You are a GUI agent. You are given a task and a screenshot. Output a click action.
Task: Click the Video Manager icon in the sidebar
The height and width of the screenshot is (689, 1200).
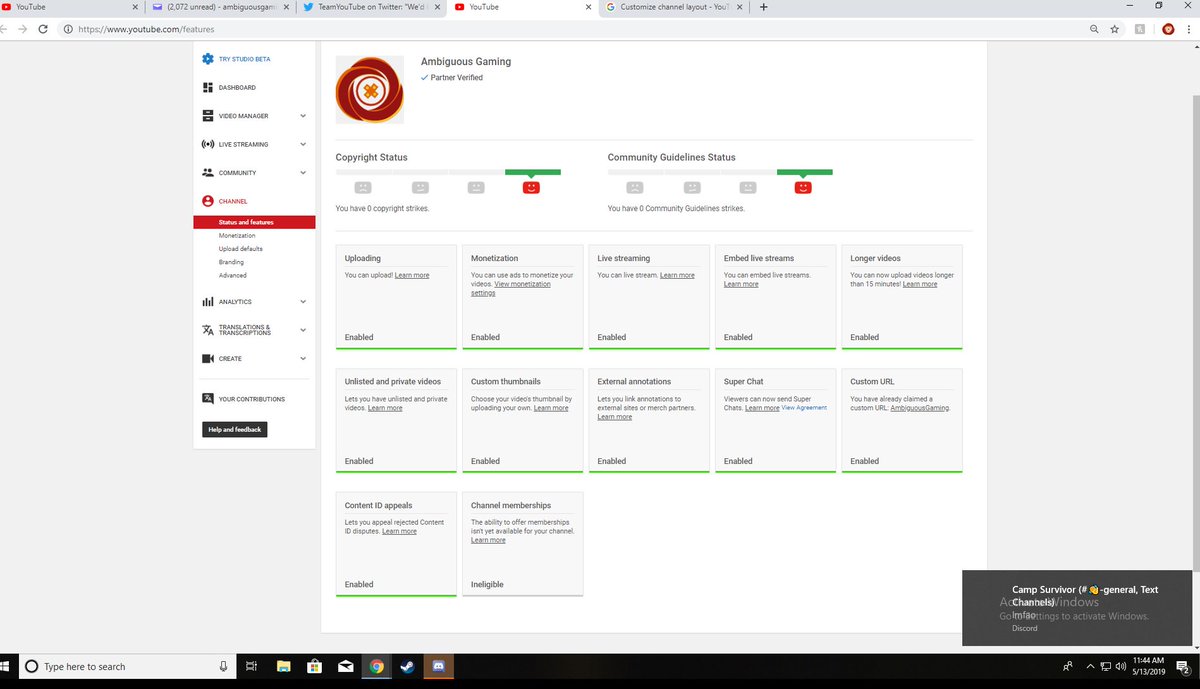pyautogui.click(x=208, y=116)
